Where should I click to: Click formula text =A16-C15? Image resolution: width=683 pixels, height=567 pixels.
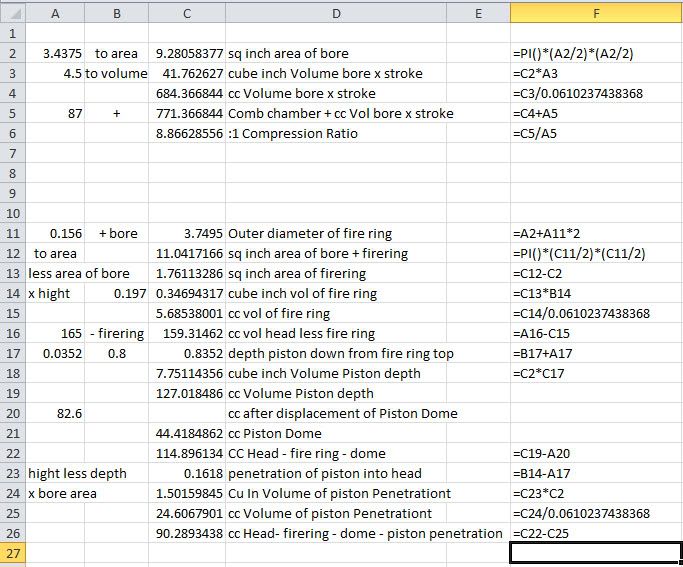(541, 334)
